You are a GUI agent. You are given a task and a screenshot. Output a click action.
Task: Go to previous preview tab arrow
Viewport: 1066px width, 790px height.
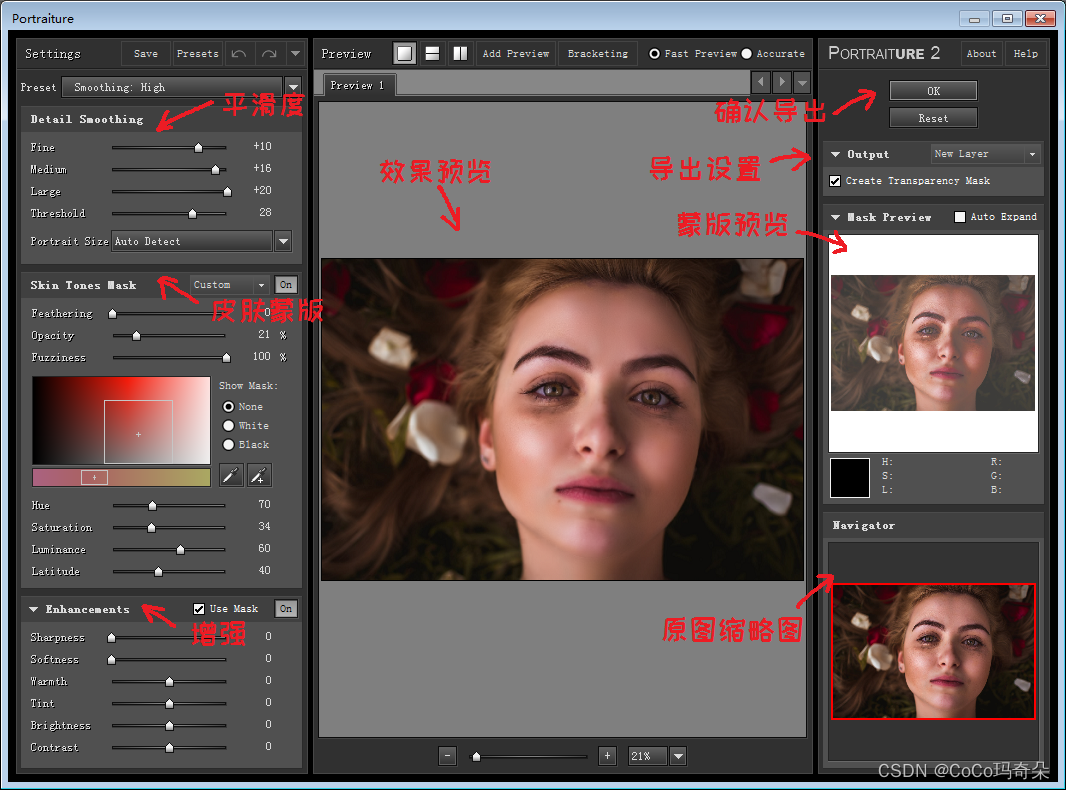(x=761, y=82)
